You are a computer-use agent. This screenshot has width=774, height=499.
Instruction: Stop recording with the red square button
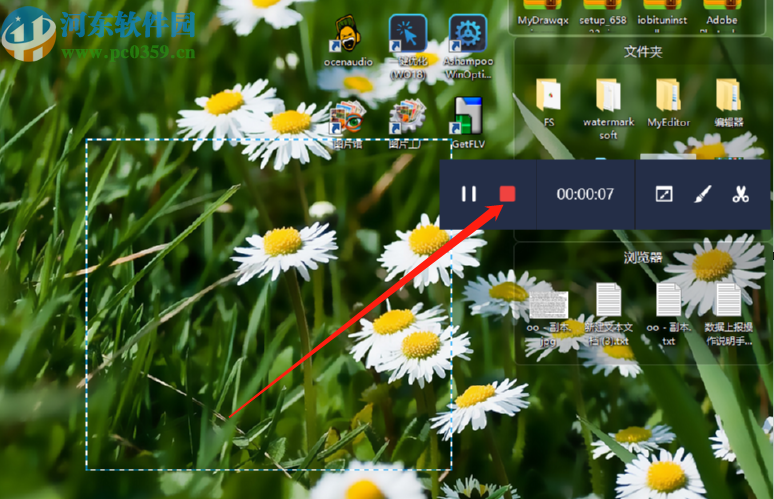507,194
